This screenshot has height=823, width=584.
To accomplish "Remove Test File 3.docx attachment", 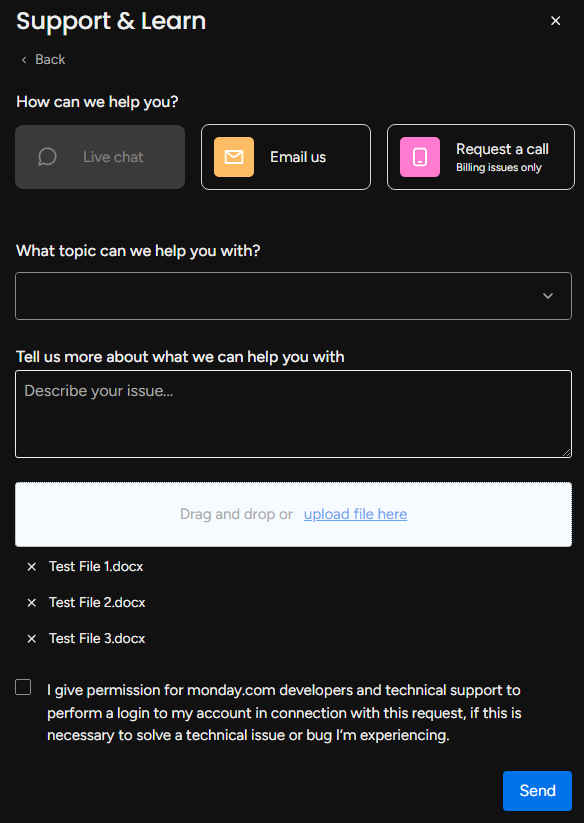I will [31, 639].
